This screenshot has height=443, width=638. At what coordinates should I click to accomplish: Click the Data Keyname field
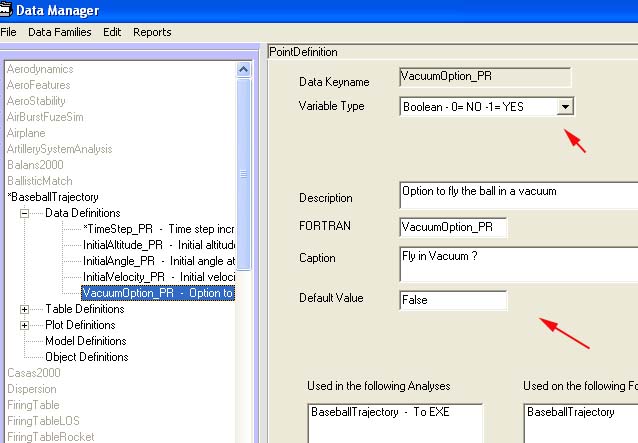[x=485, y=77]
